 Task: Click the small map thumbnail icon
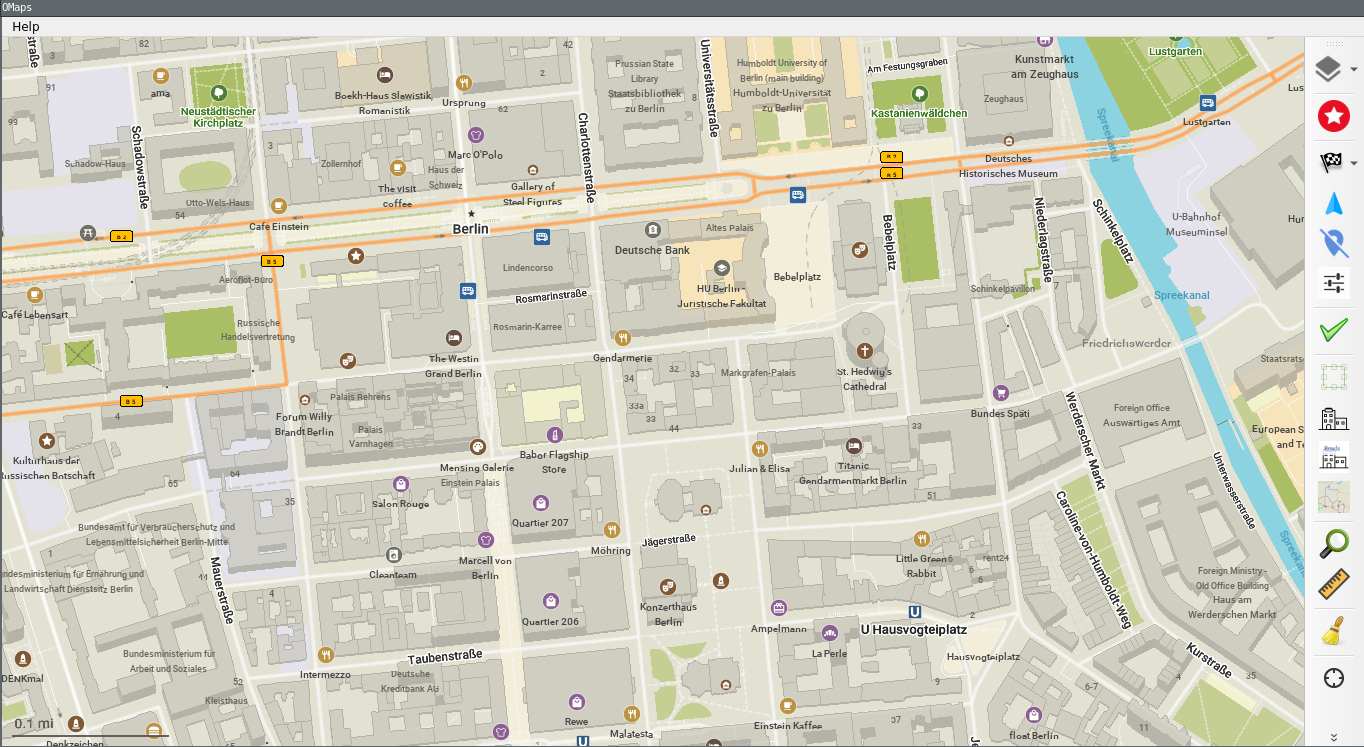[1333, 497]
